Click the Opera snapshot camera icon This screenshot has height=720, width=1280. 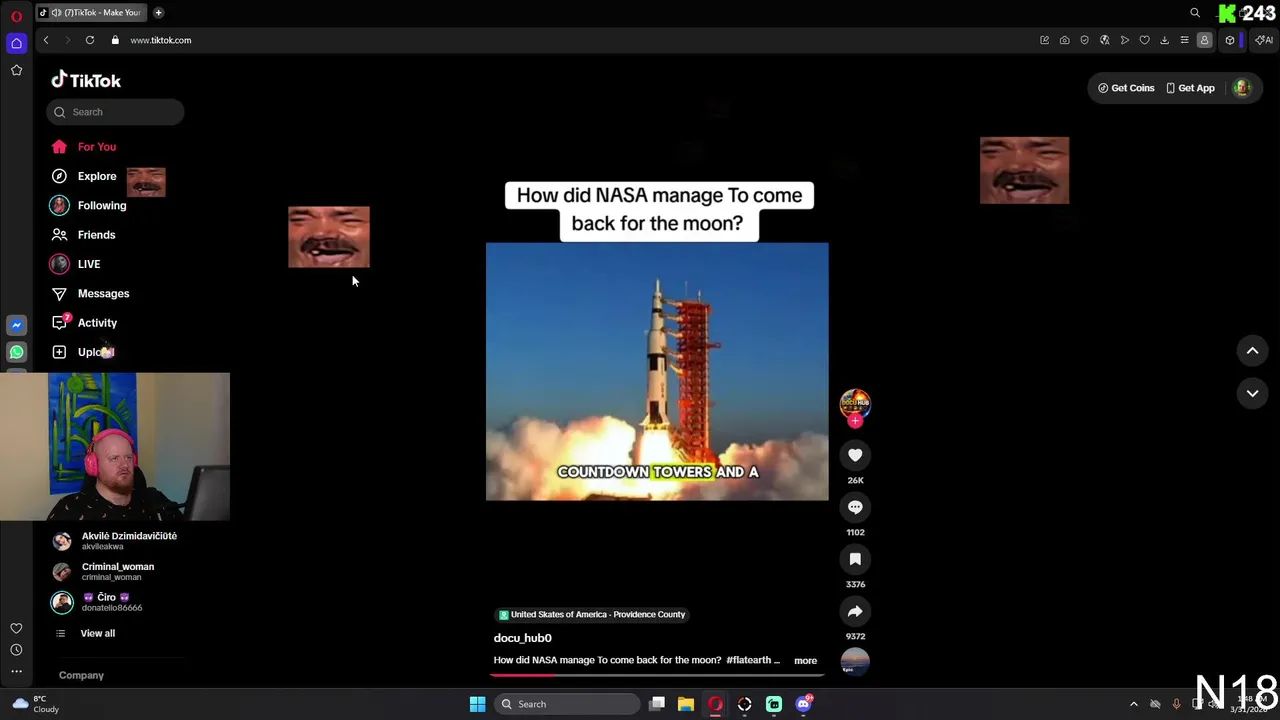[1064, 40]
